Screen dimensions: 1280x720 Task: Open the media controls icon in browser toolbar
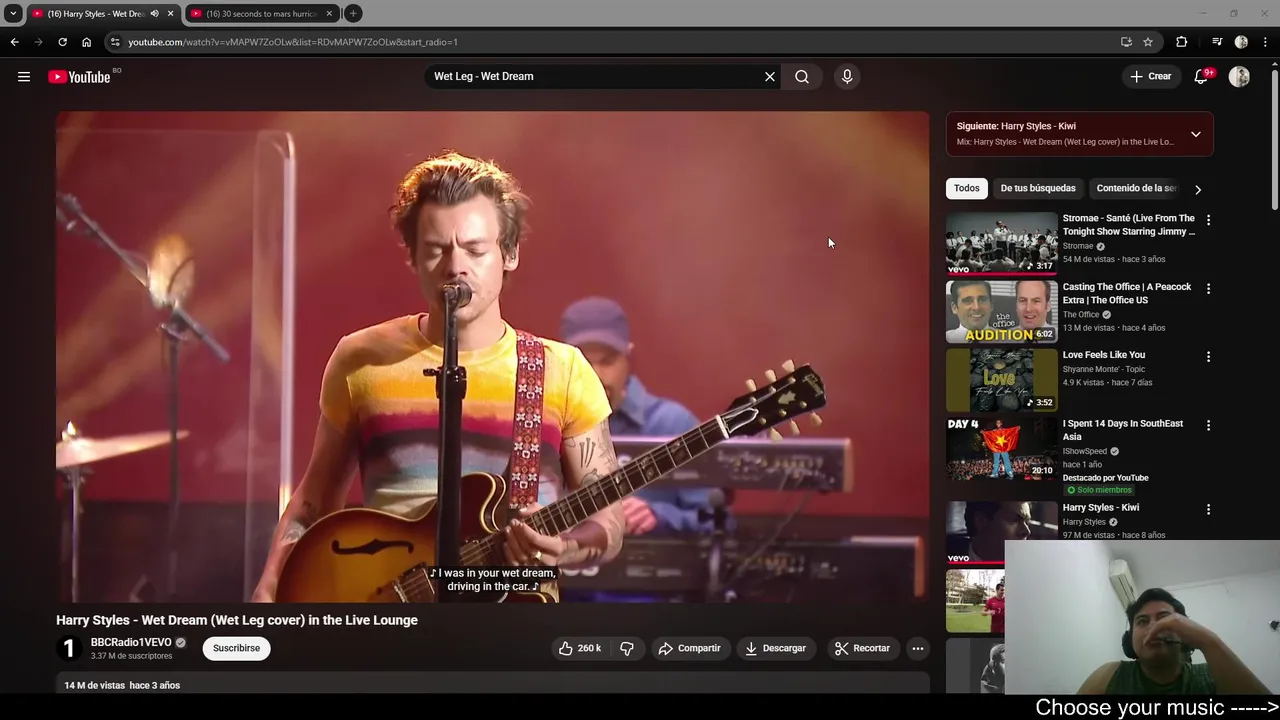click(x=1217, y=42)
